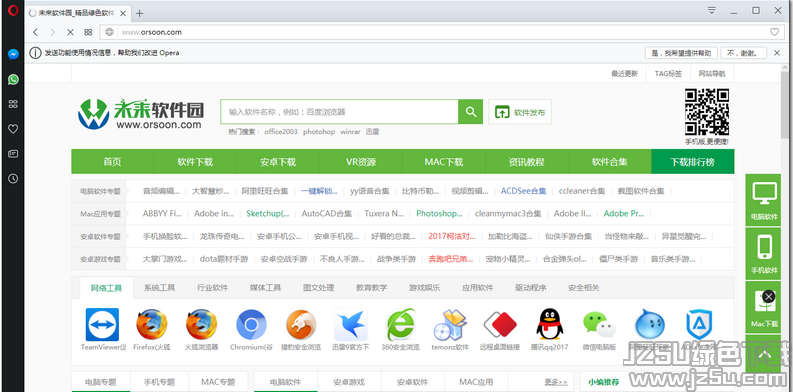Select 系统工具 category tab
Image resolution: width=793 pixels, height=392 pixels.
pyautogui.click(x=159, y=288)
